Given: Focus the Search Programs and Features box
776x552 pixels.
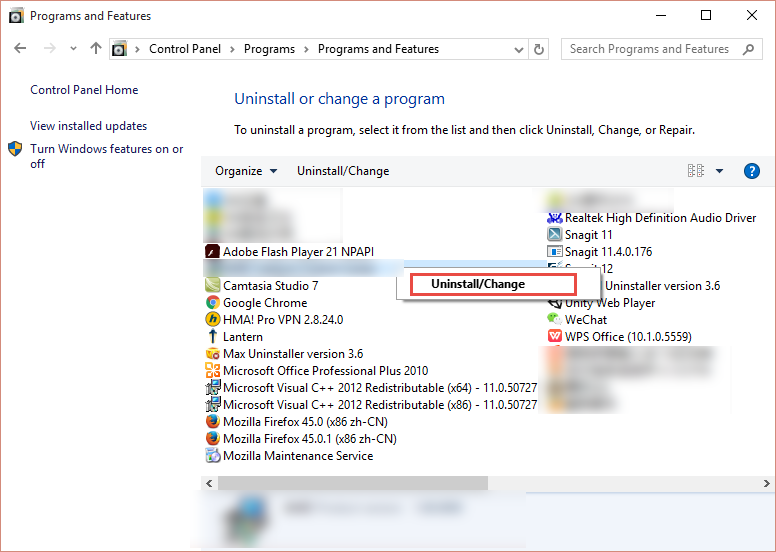Looking at the screenshot, I should (661, 49).
